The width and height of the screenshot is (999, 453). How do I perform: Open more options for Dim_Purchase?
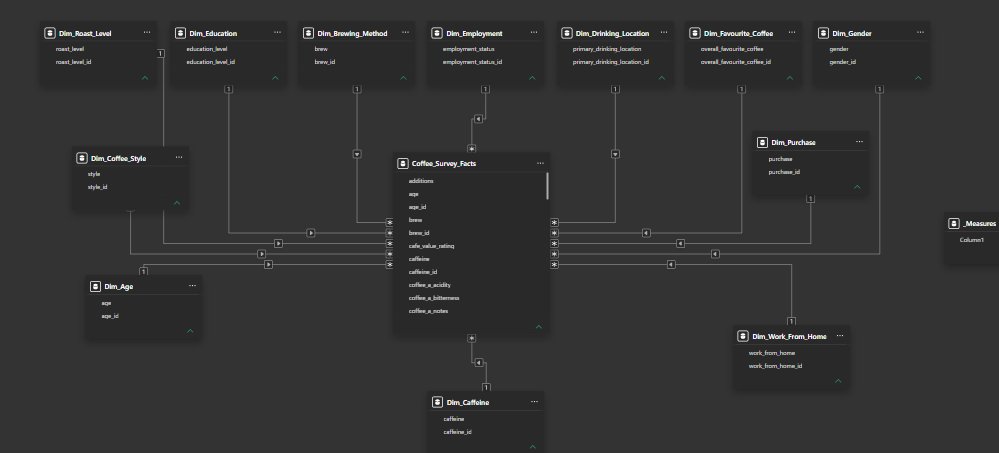[x=859, y=141]
